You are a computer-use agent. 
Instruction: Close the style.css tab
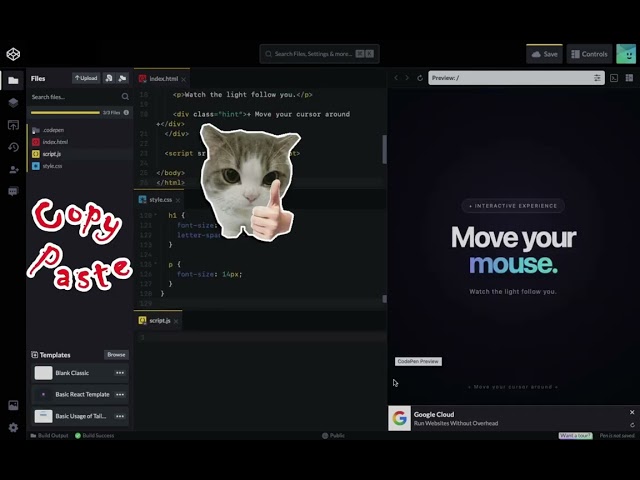click(x=178, y=200)
